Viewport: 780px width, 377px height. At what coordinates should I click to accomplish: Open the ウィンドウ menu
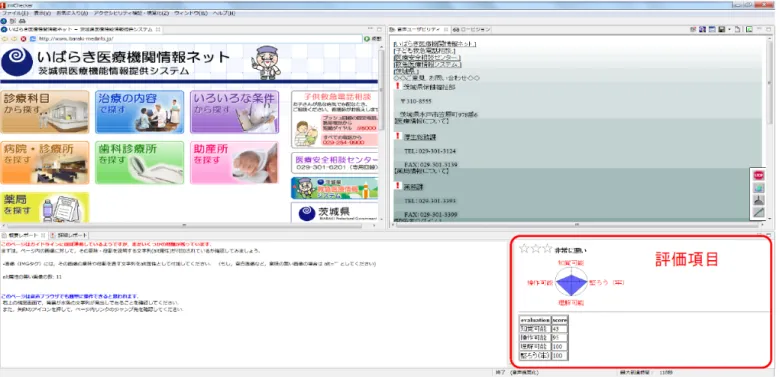[191, 13]
